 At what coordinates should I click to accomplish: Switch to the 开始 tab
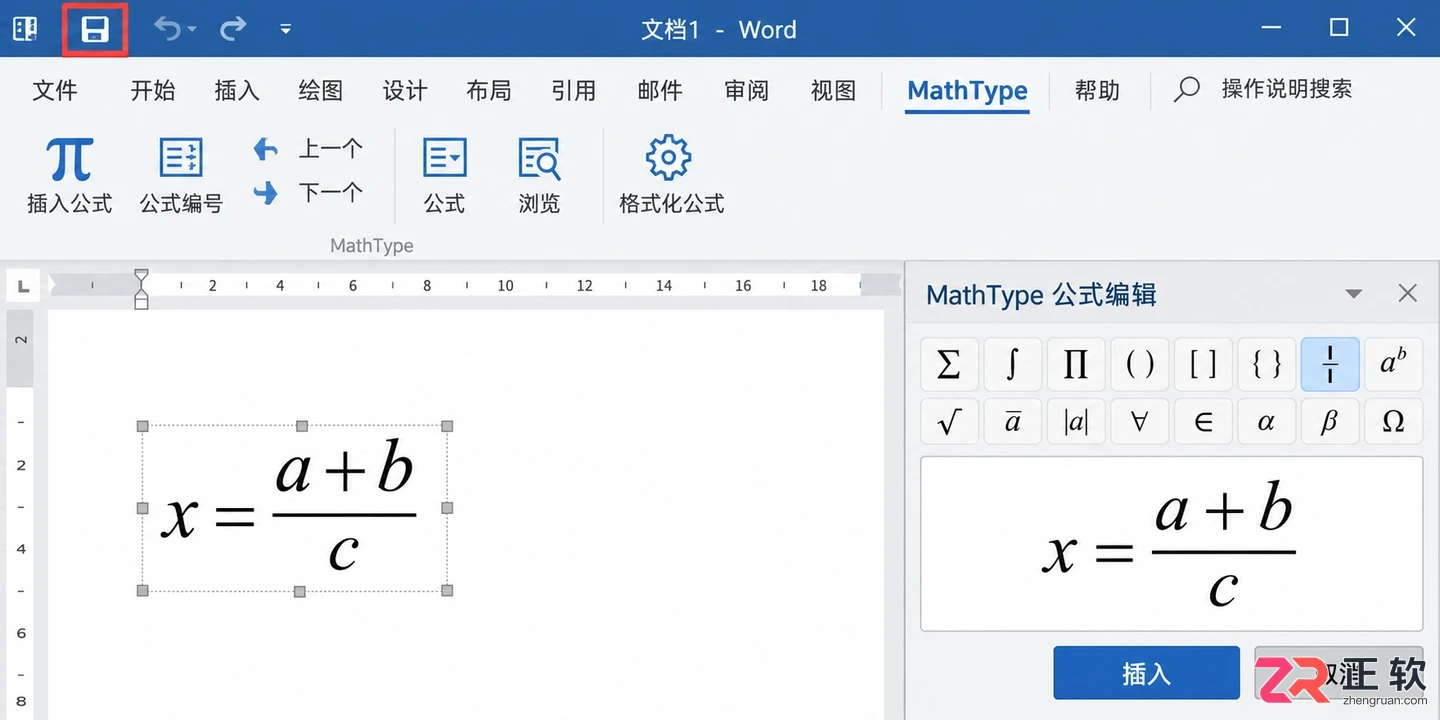pos(153,90)
